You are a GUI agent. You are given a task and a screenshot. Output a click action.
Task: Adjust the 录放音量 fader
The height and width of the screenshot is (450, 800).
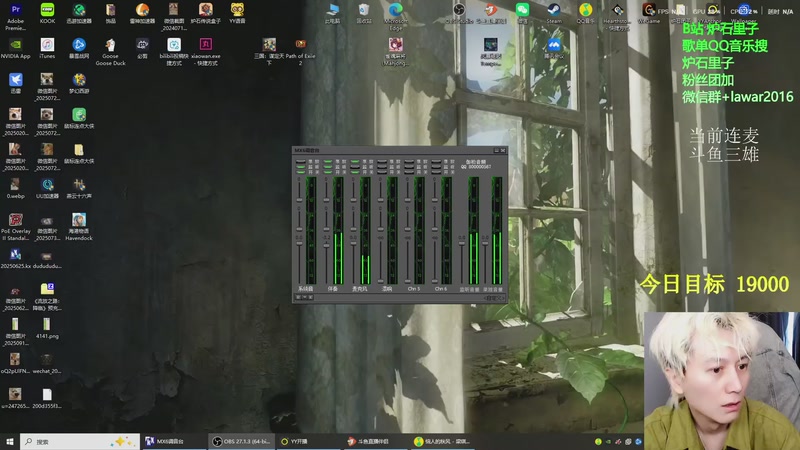pos(485,243)
